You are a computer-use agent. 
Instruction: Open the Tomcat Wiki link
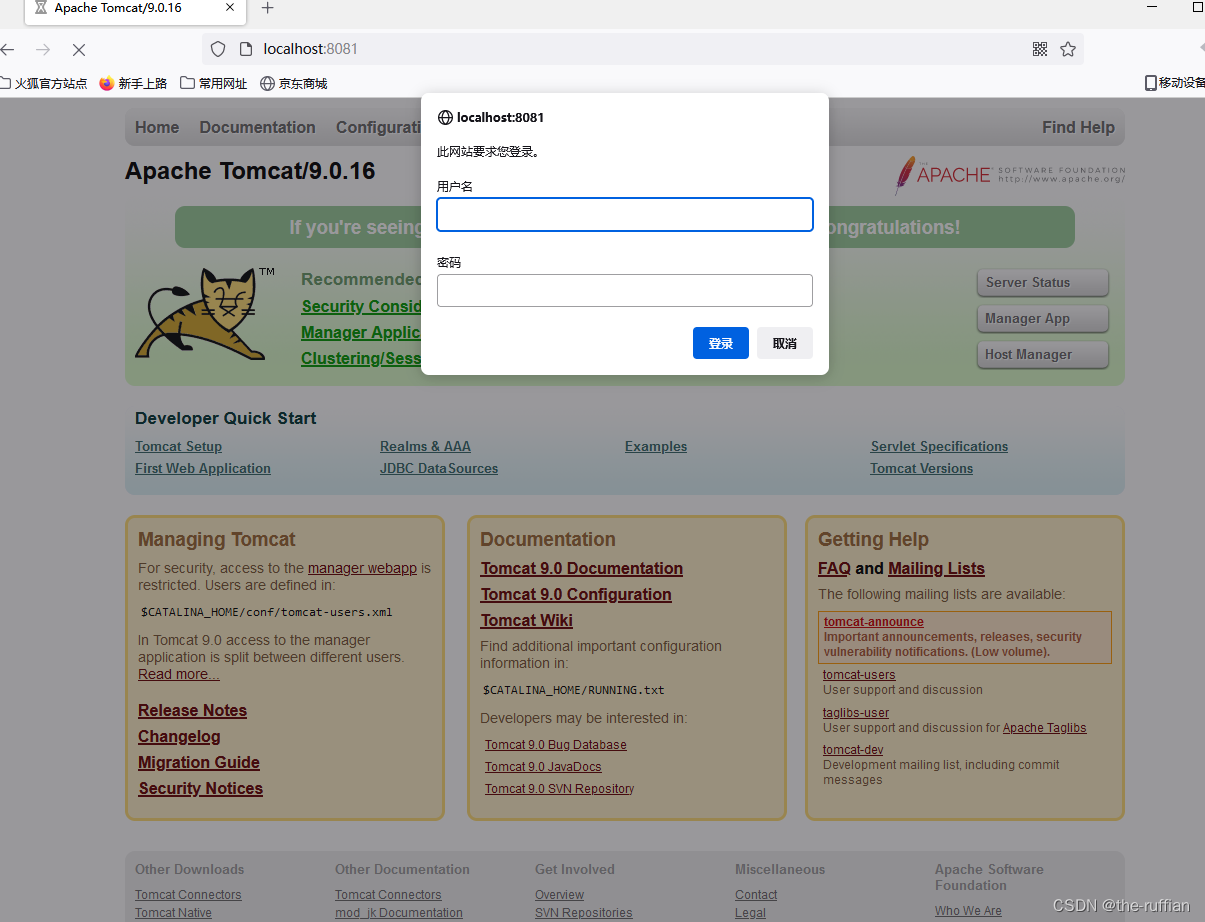(527, 620)
